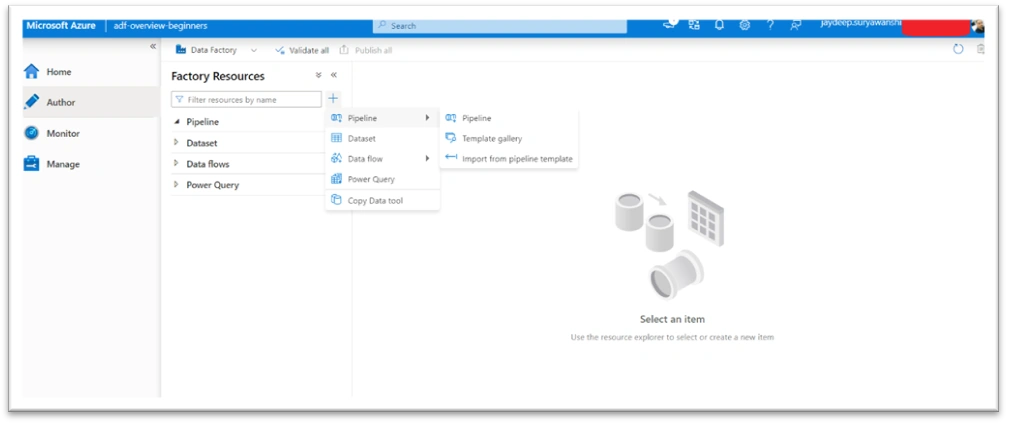
Task: Collapse the Factory Resources panel
Action: (x=334, y=75)
